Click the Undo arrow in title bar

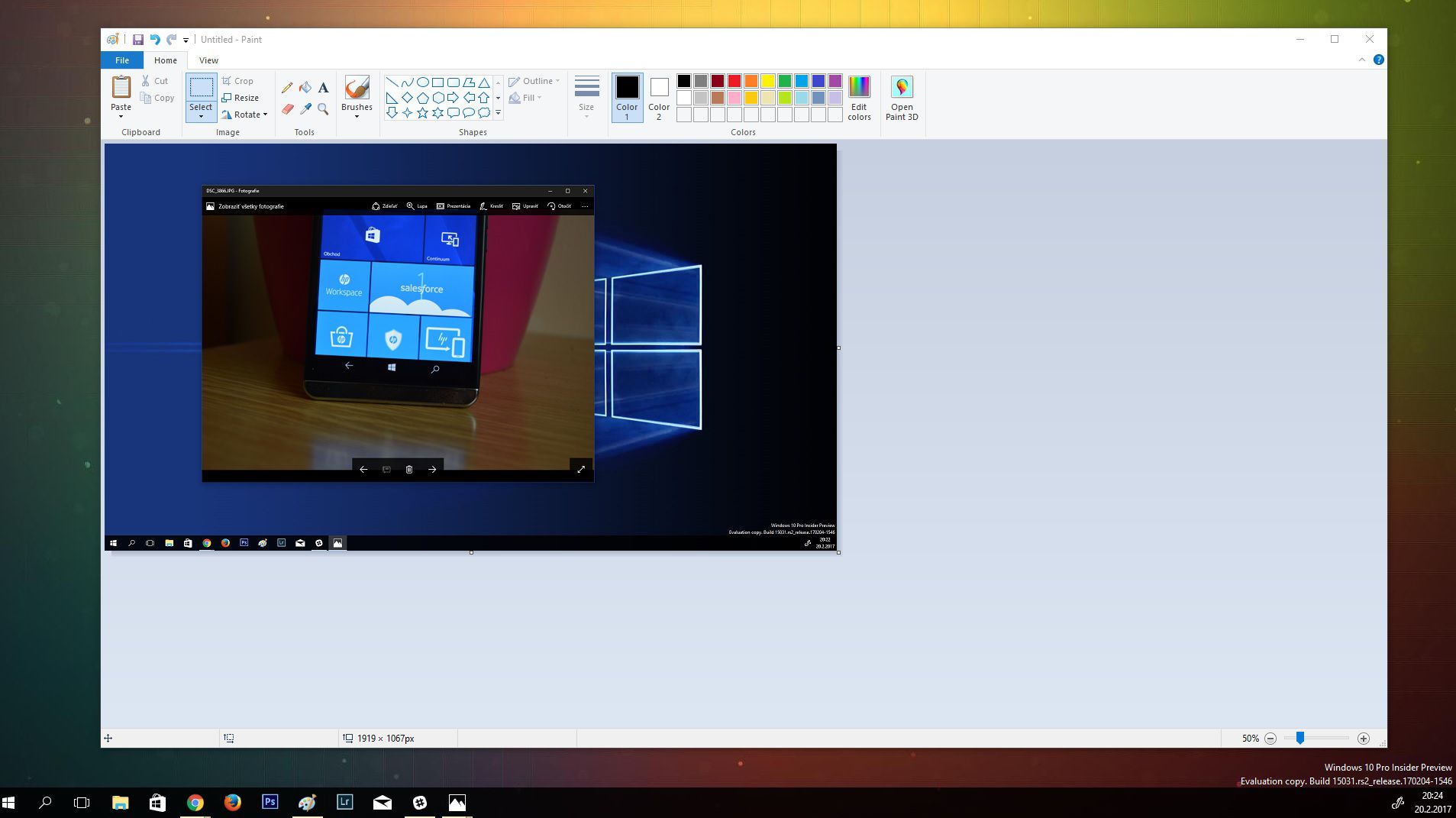coord(155,40)
